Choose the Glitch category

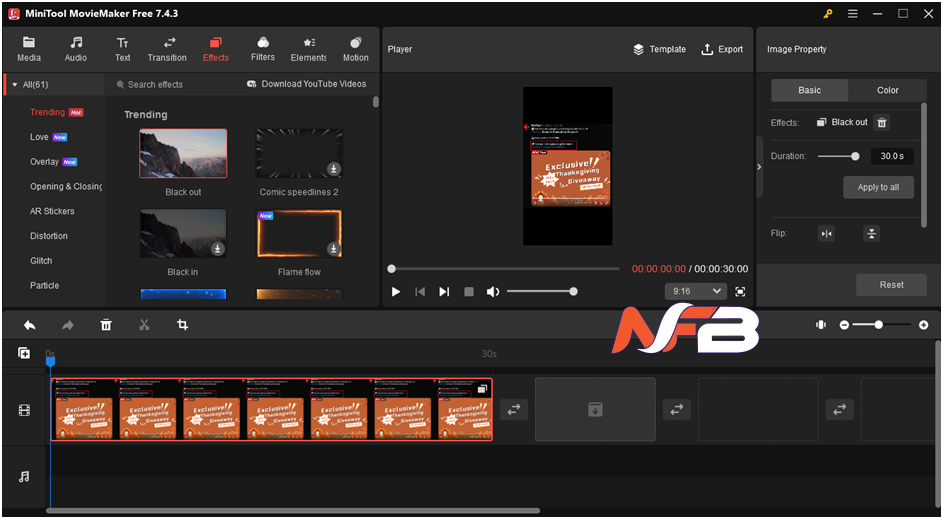coord(41,260)
